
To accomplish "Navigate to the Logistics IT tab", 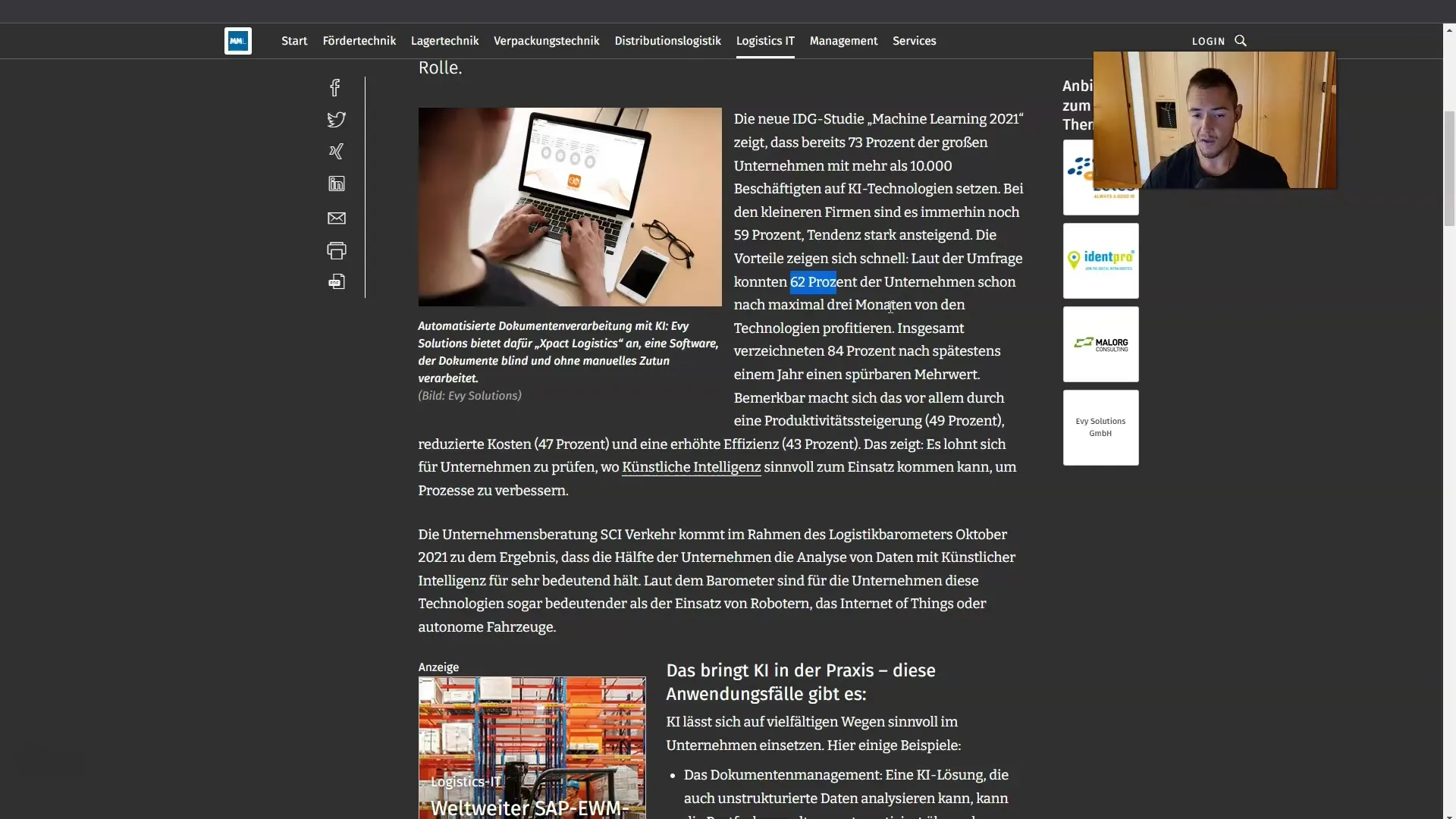I will pyautogui.click(x=764, y=41).
